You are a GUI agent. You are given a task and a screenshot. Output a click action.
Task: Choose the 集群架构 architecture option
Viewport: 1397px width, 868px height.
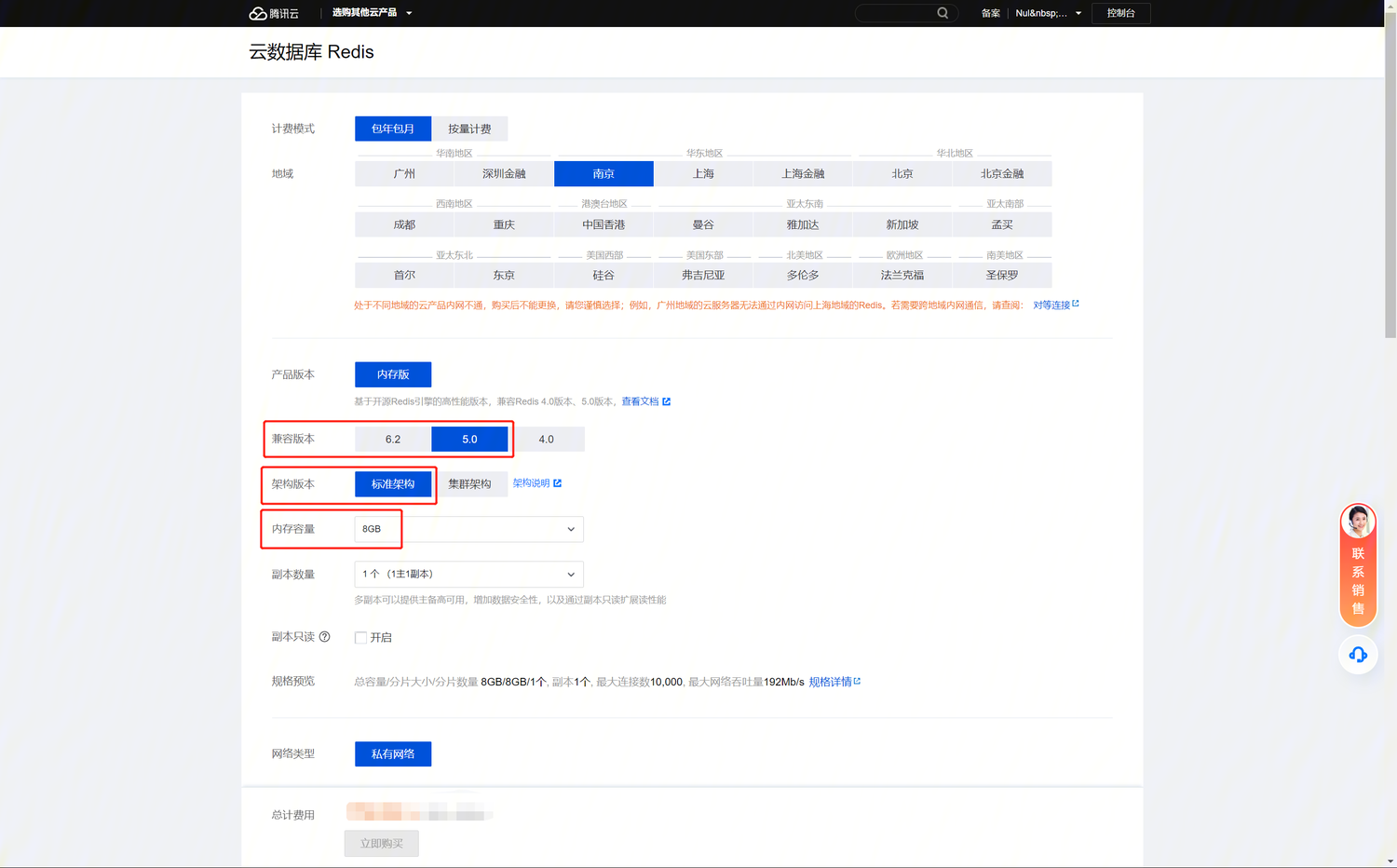469,484
